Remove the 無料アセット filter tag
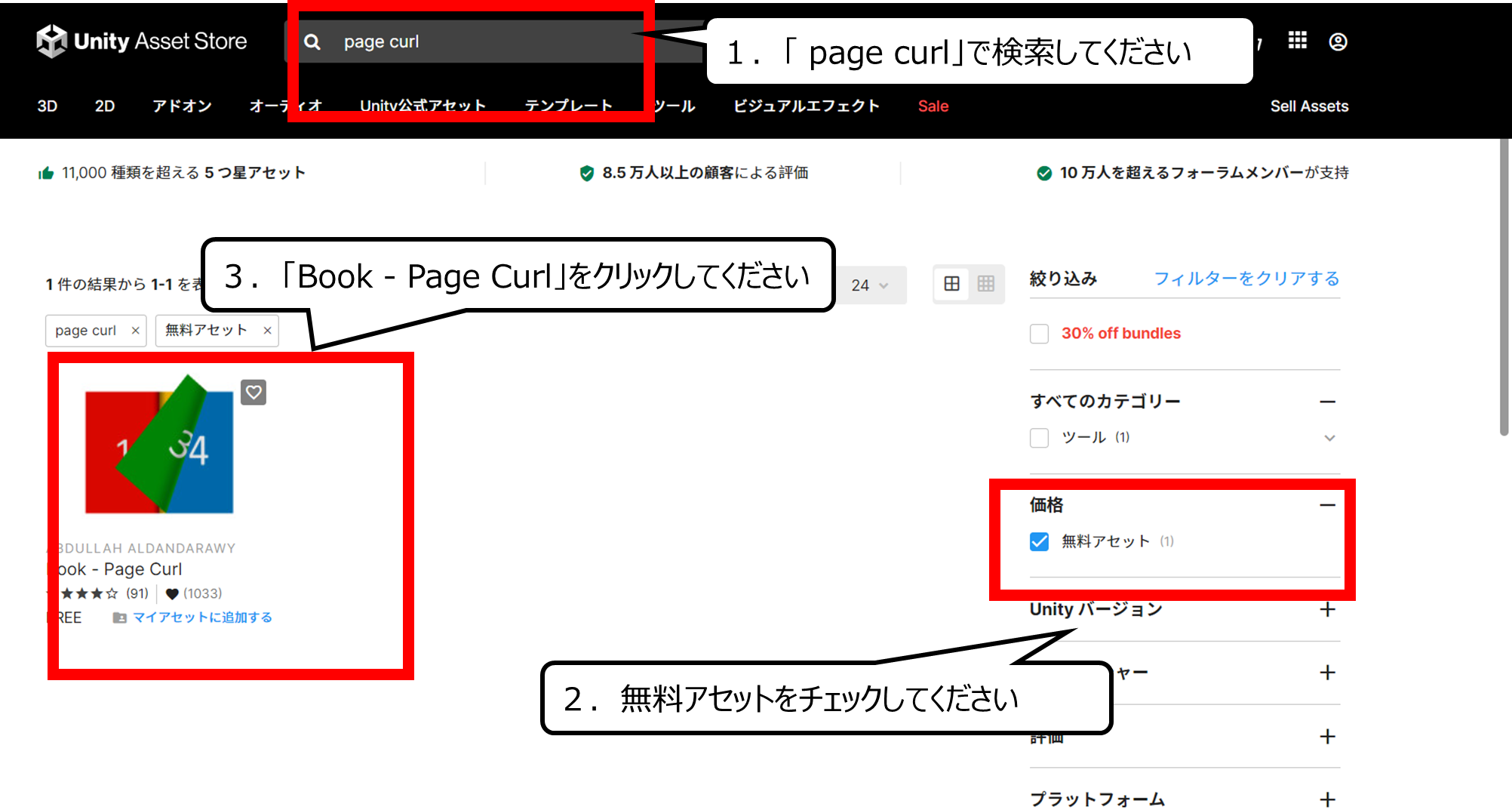 click(267, 331)
